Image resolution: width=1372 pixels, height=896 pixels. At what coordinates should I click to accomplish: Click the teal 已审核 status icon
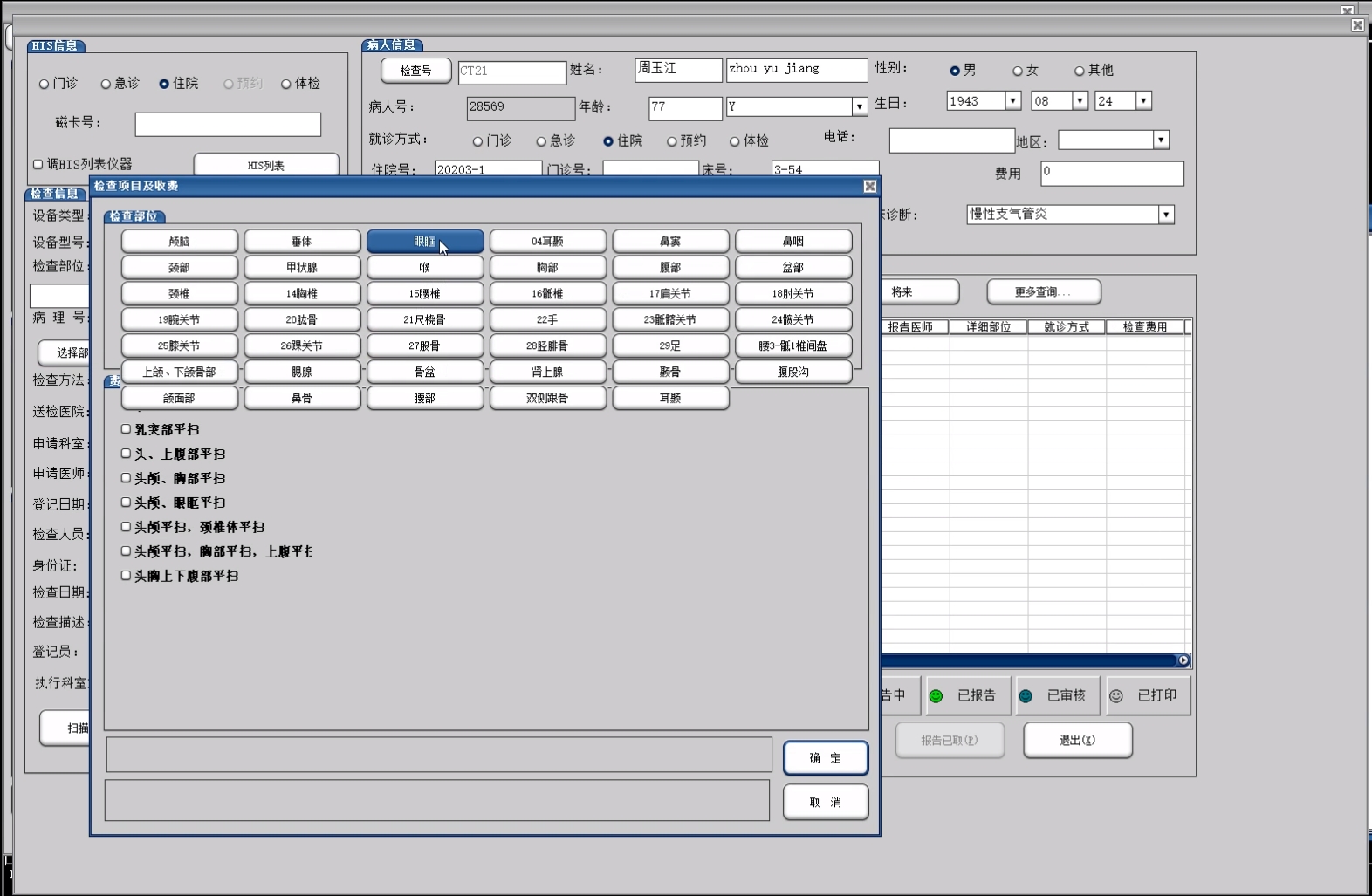click(x=1026, y=696)
